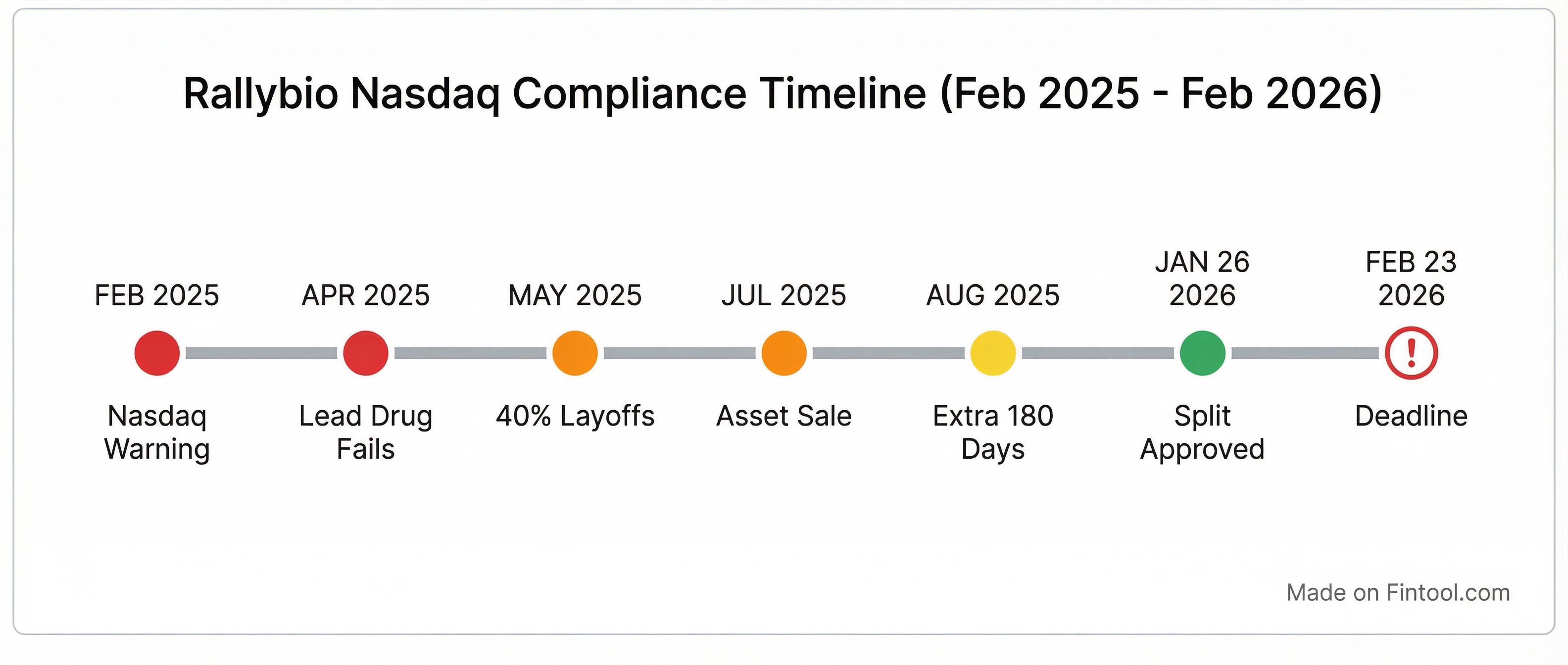1568x665 pixels.
Task: Click the JUL 2025 date label
Action: tap(784, 296)
